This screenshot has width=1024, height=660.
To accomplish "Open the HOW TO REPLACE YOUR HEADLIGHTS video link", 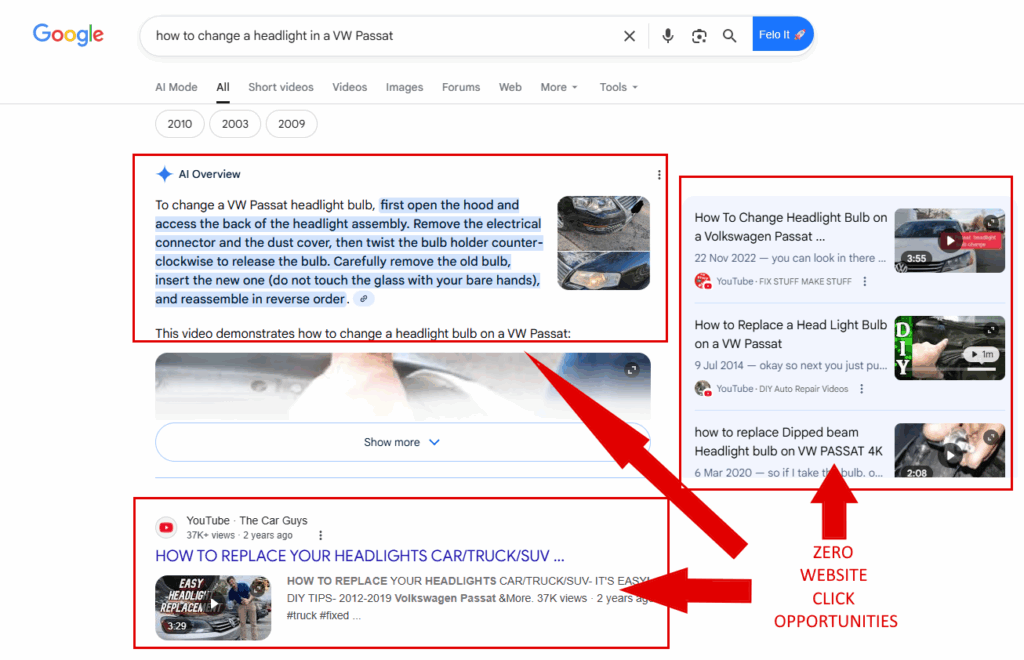I will coord(358,556).
